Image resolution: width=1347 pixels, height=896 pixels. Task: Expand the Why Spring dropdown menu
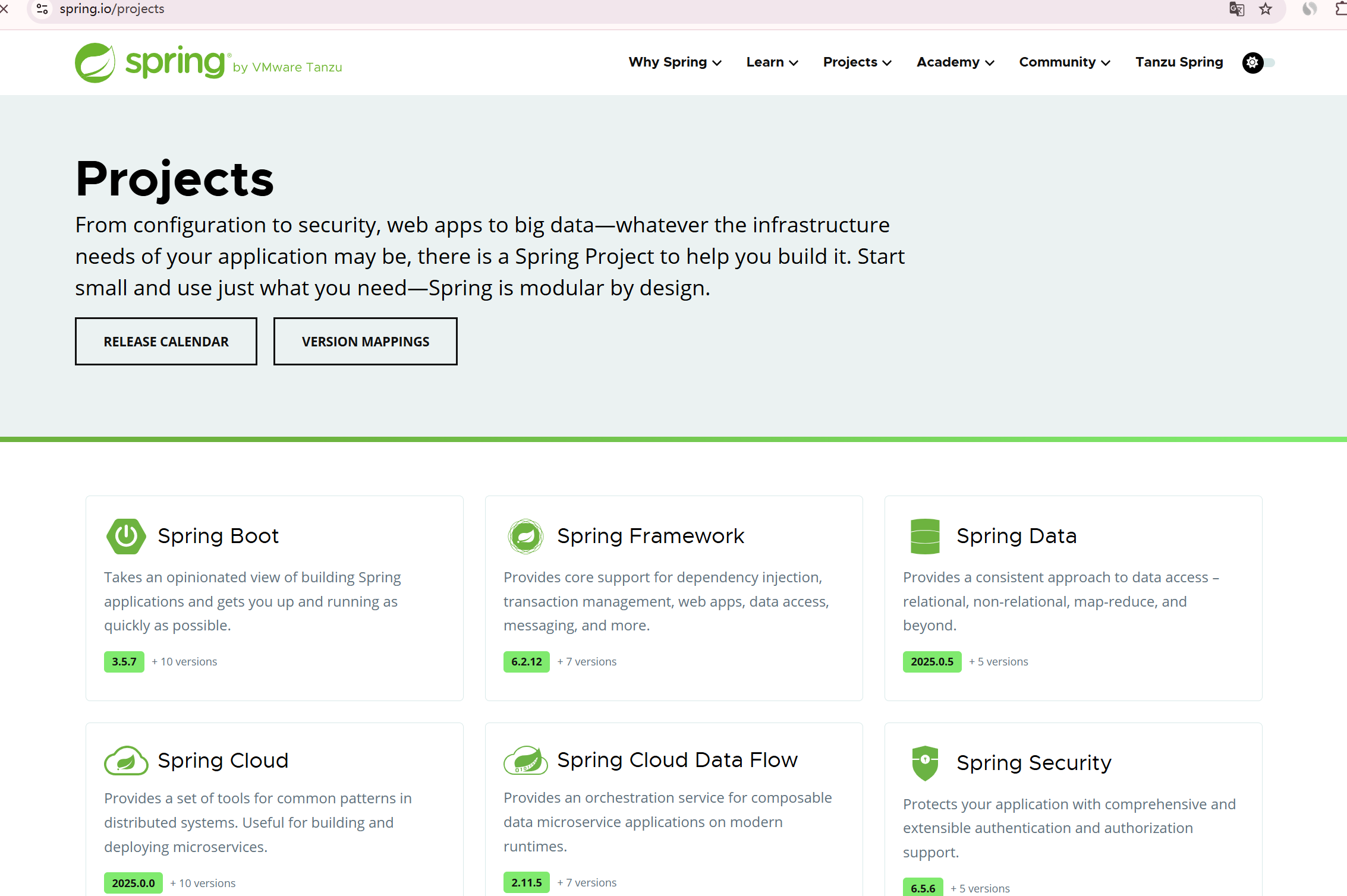point(675,62)
